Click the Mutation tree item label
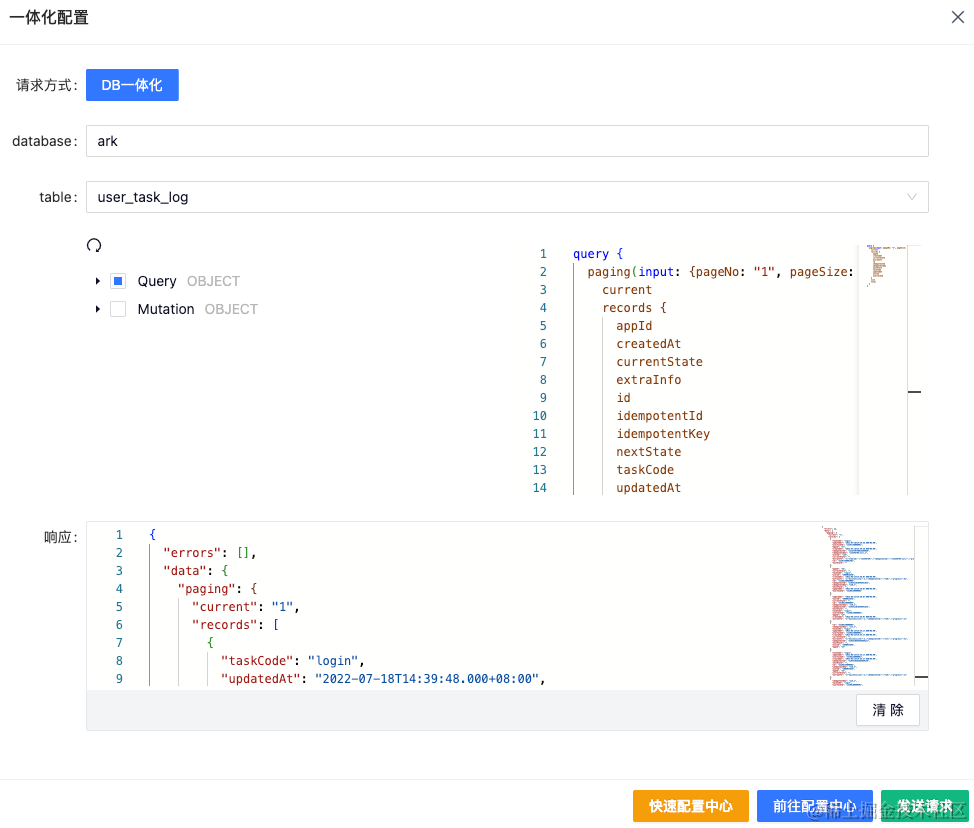Image resolution: width=974 pixels, height=828 pixels. [166, 309]
